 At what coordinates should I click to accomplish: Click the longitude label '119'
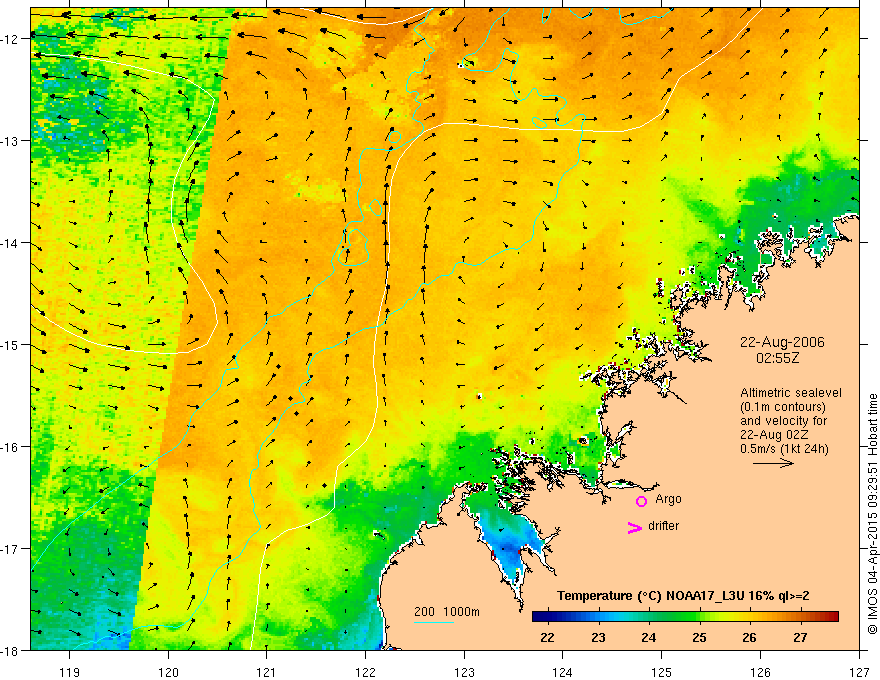click(70, 672)
